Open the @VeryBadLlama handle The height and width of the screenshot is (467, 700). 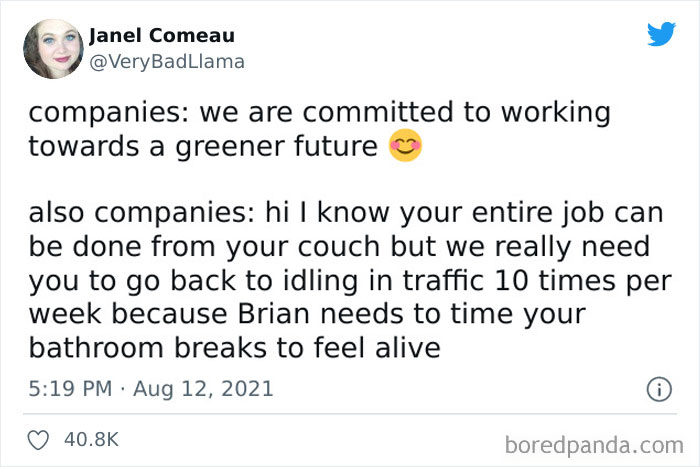point(167,62)
